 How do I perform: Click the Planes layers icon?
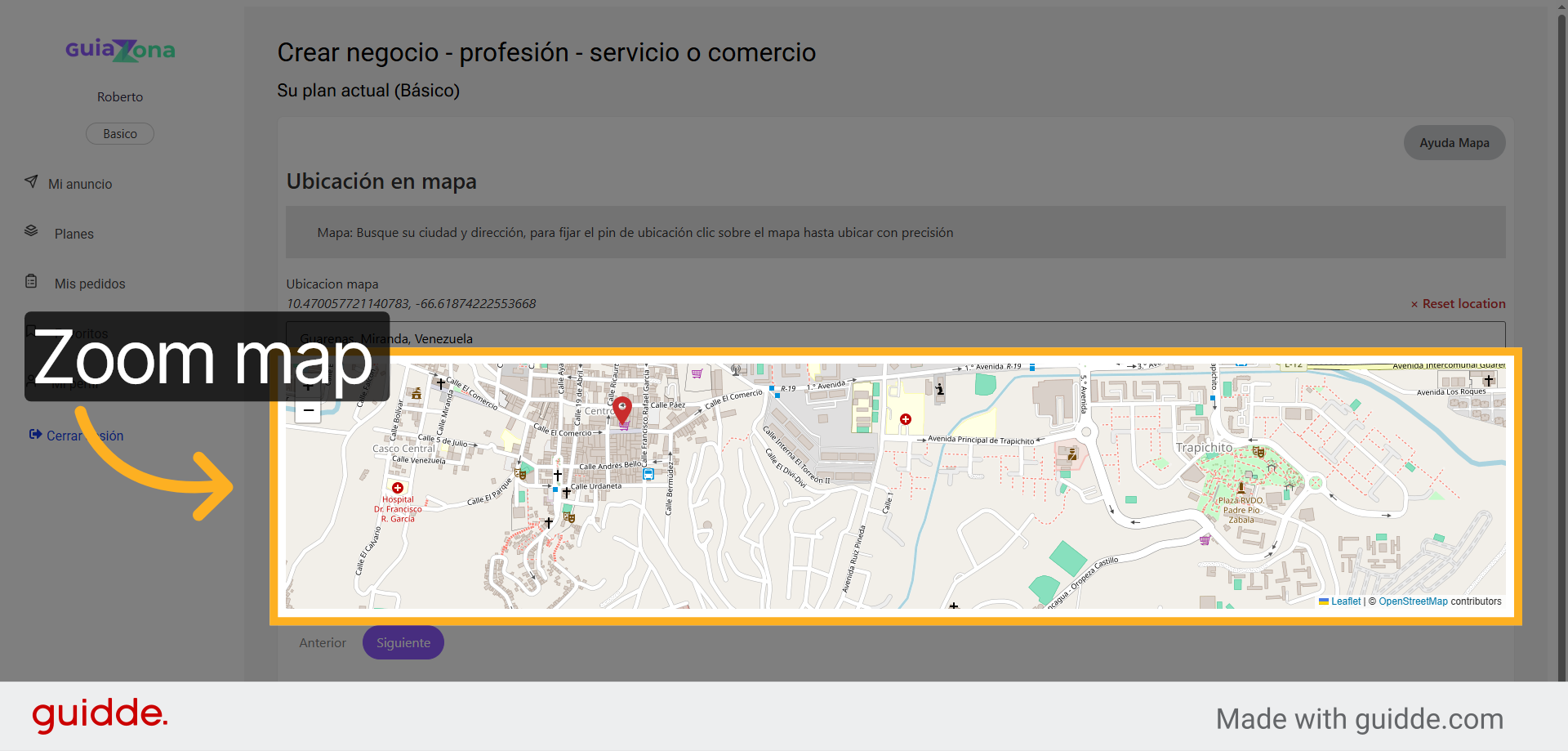pyautogui.click(x=31, y=230)
